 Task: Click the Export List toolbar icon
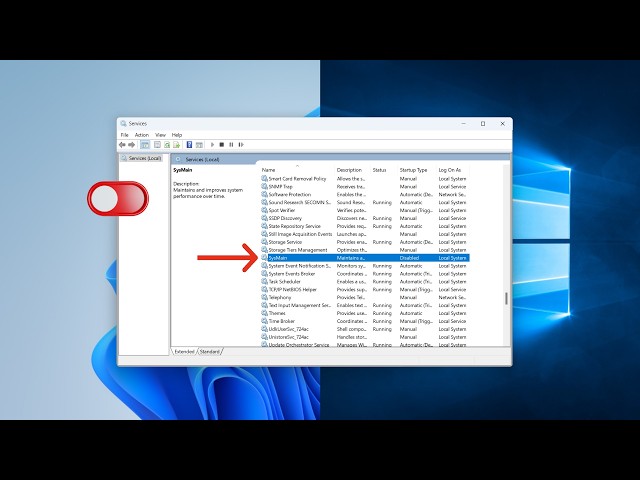(x=177, y=144)
